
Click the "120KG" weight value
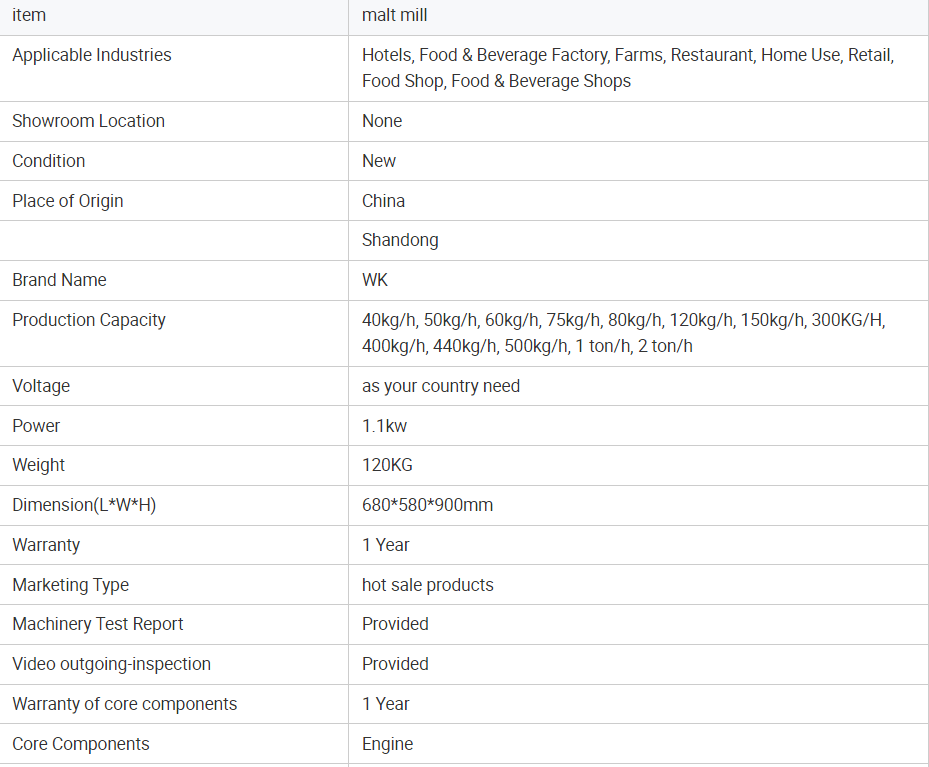(x=387, y=465)
